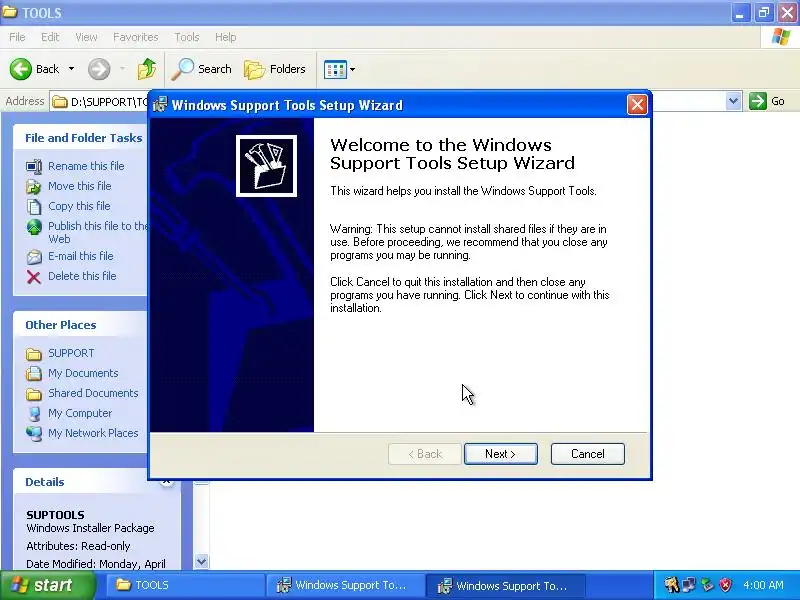The image size is (800, 600).
Task: Close the Setup Wizard with red X
Action: [x=637, y=105]
